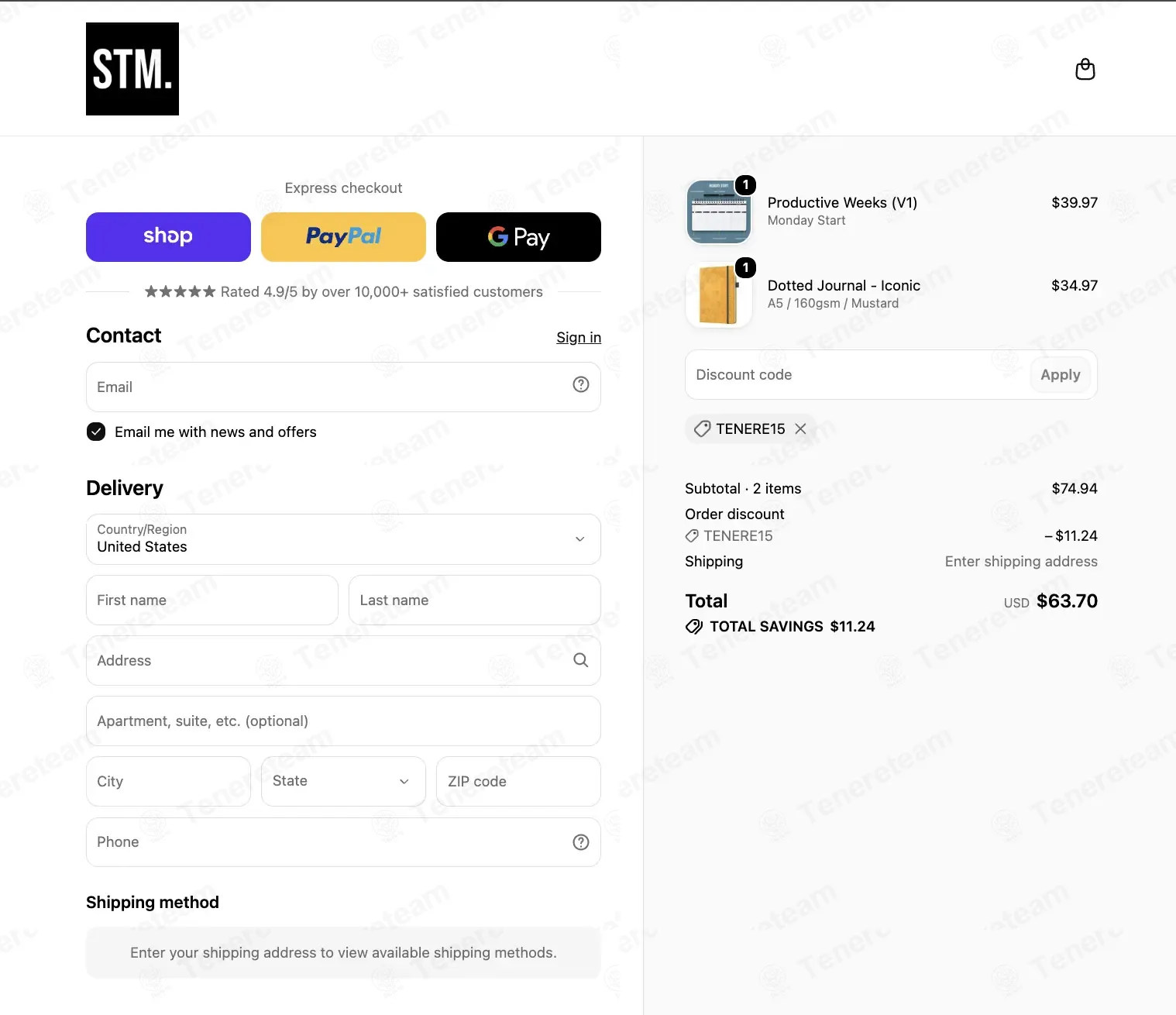Click the search icon in Address field
Screen dimensions: 1176x1015
tap(581, 660)
